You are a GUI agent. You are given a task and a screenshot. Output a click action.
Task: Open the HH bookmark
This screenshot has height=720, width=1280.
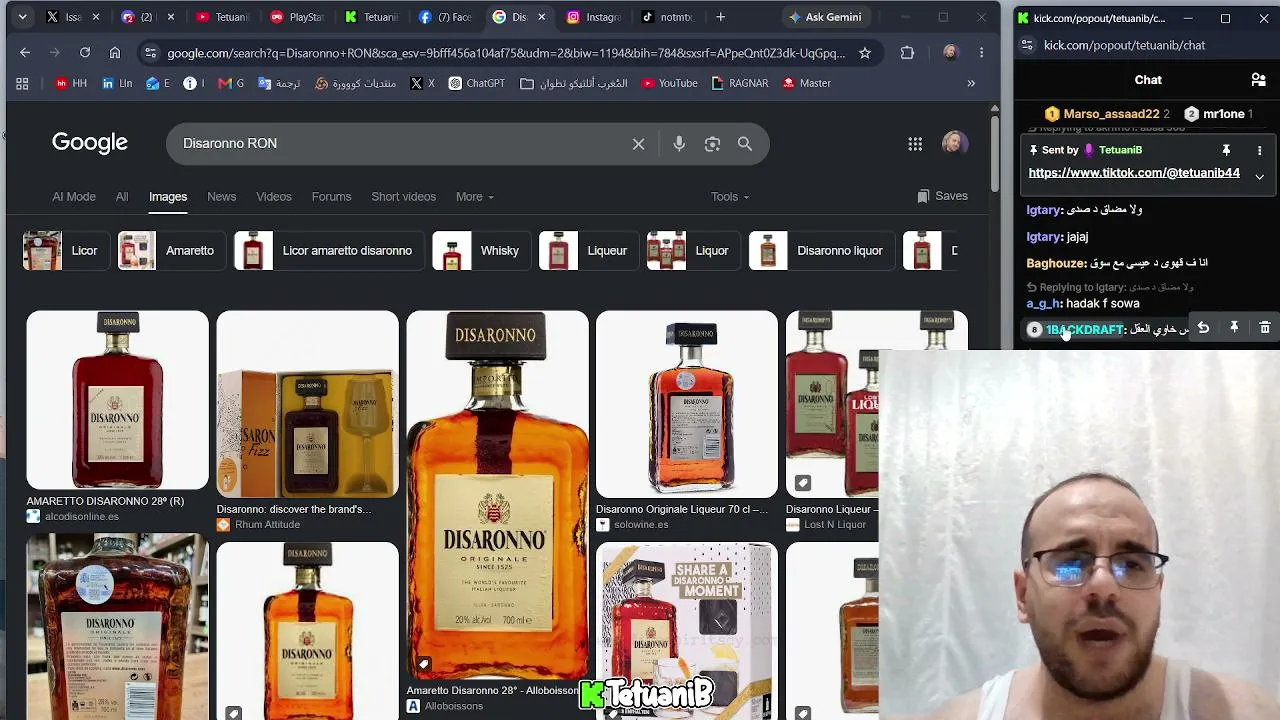pos(71,83)
